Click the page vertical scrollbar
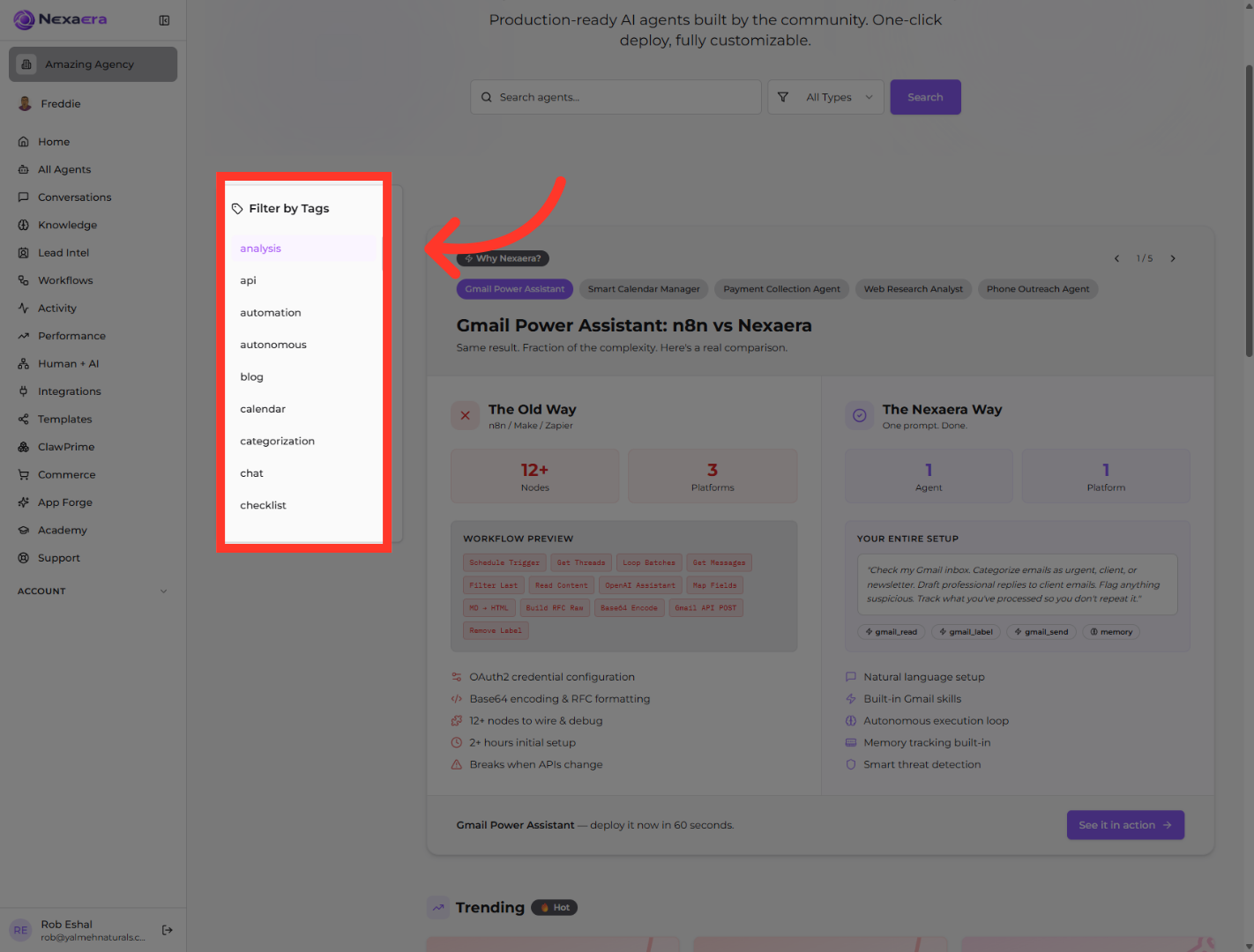Image resolution: width=1254 pixels, height=952 pixels. coord(1249,212)
